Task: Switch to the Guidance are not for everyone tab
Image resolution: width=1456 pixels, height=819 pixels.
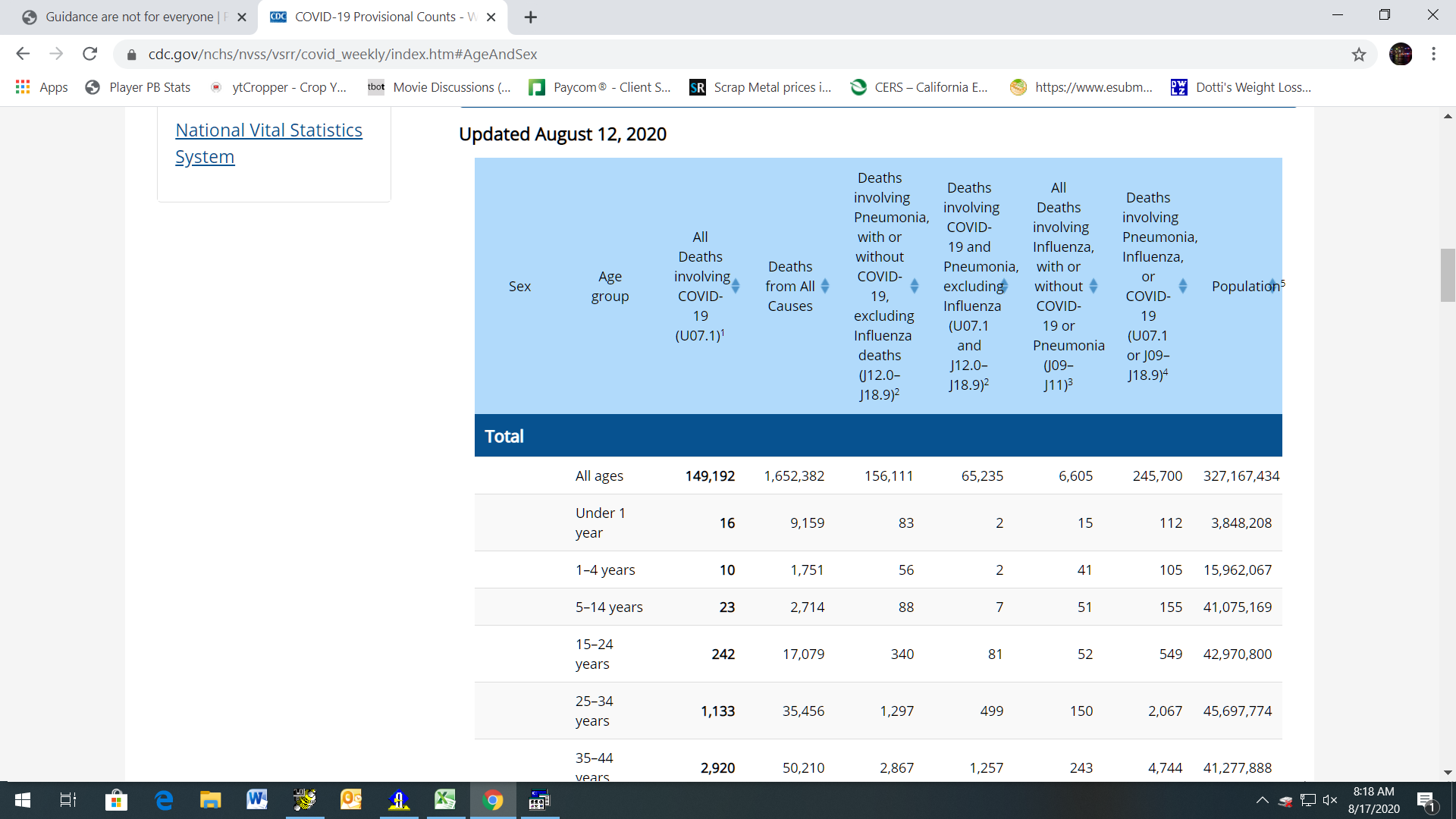Action: click(129, 17)
